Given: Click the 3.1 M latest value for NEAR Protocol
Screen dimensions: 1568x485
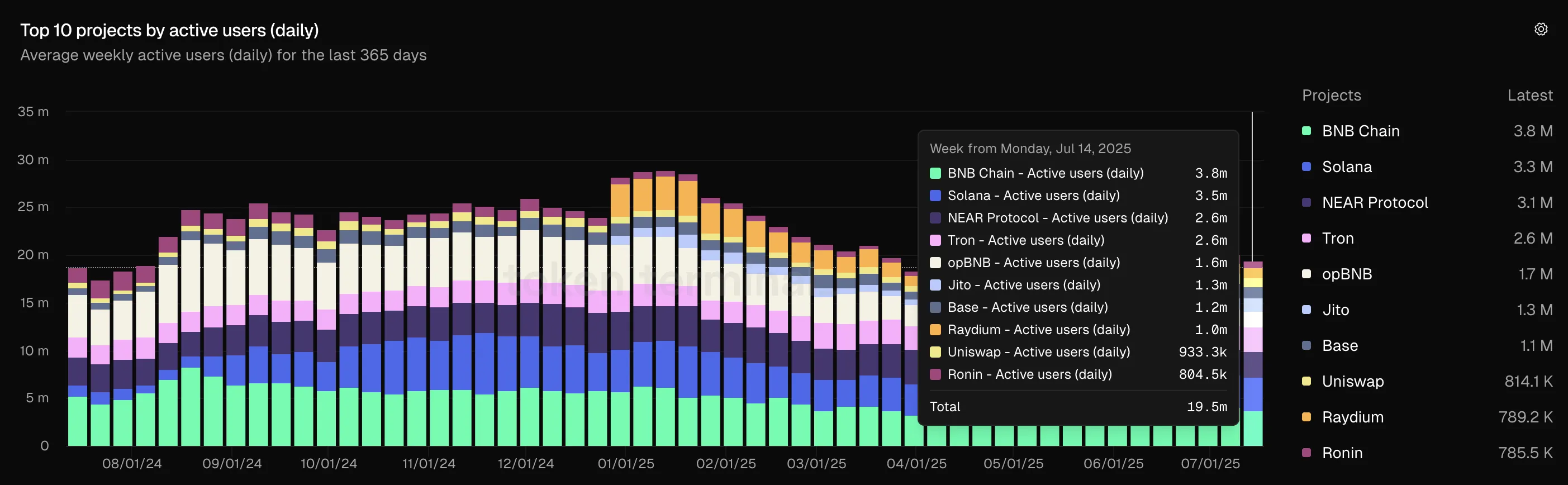Looking at the screenshot, I should [1534, 203].
